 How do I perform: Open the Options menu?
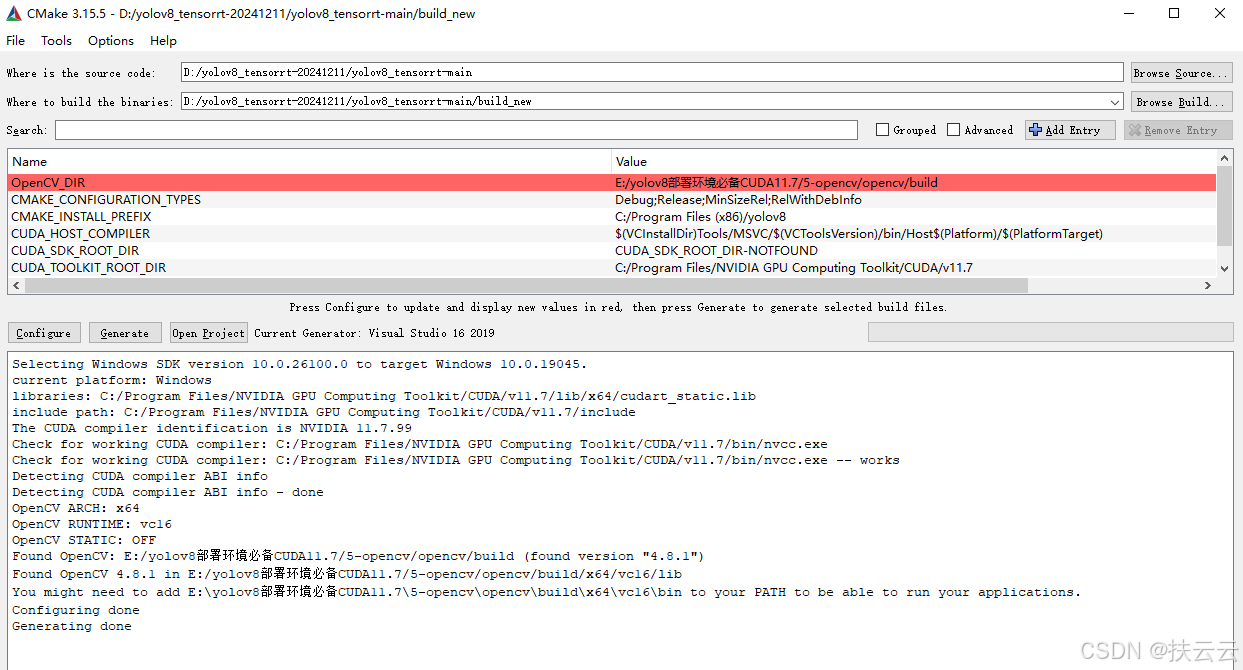[x=111, y=41]
